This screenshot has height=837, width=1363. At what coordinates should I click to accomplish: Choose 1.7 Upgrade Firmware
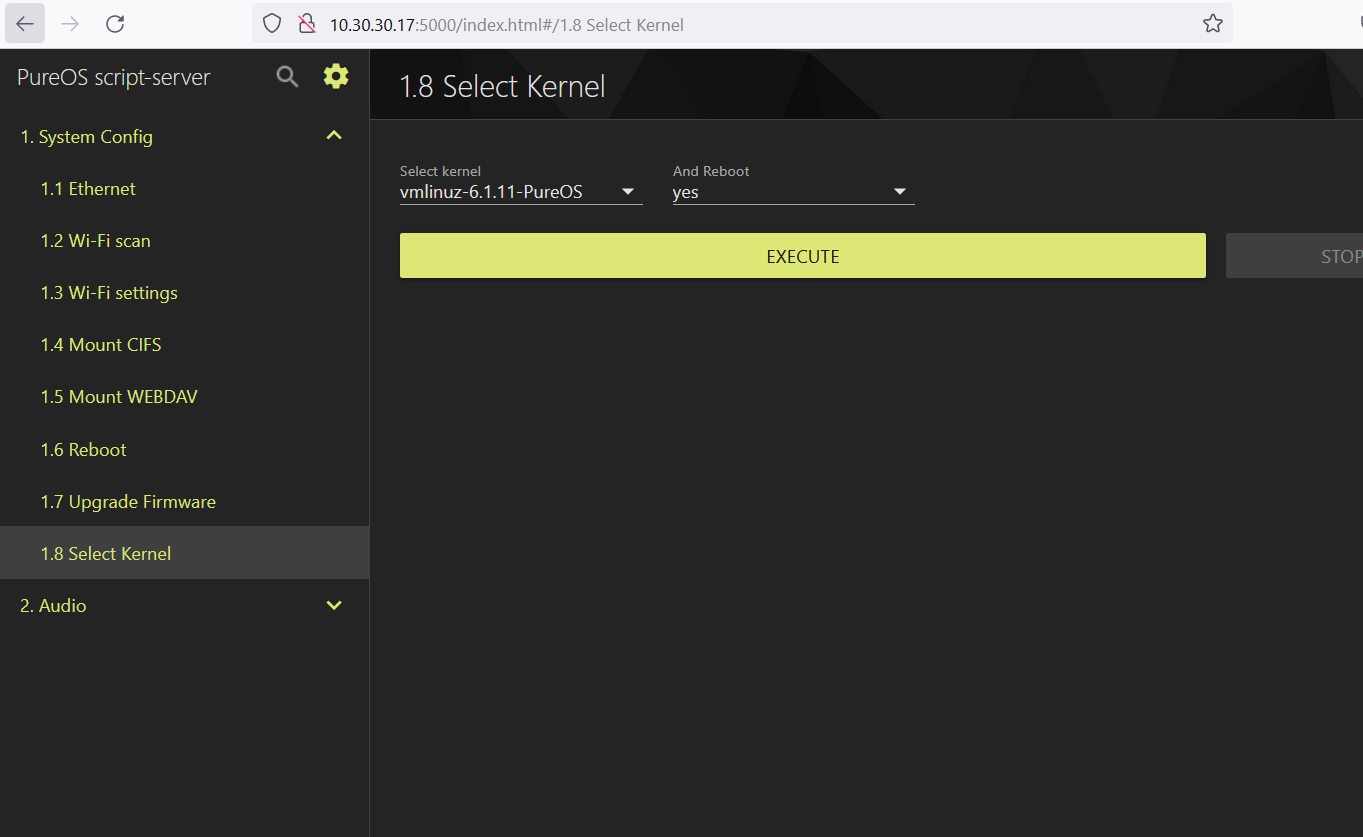click(128, 502)
